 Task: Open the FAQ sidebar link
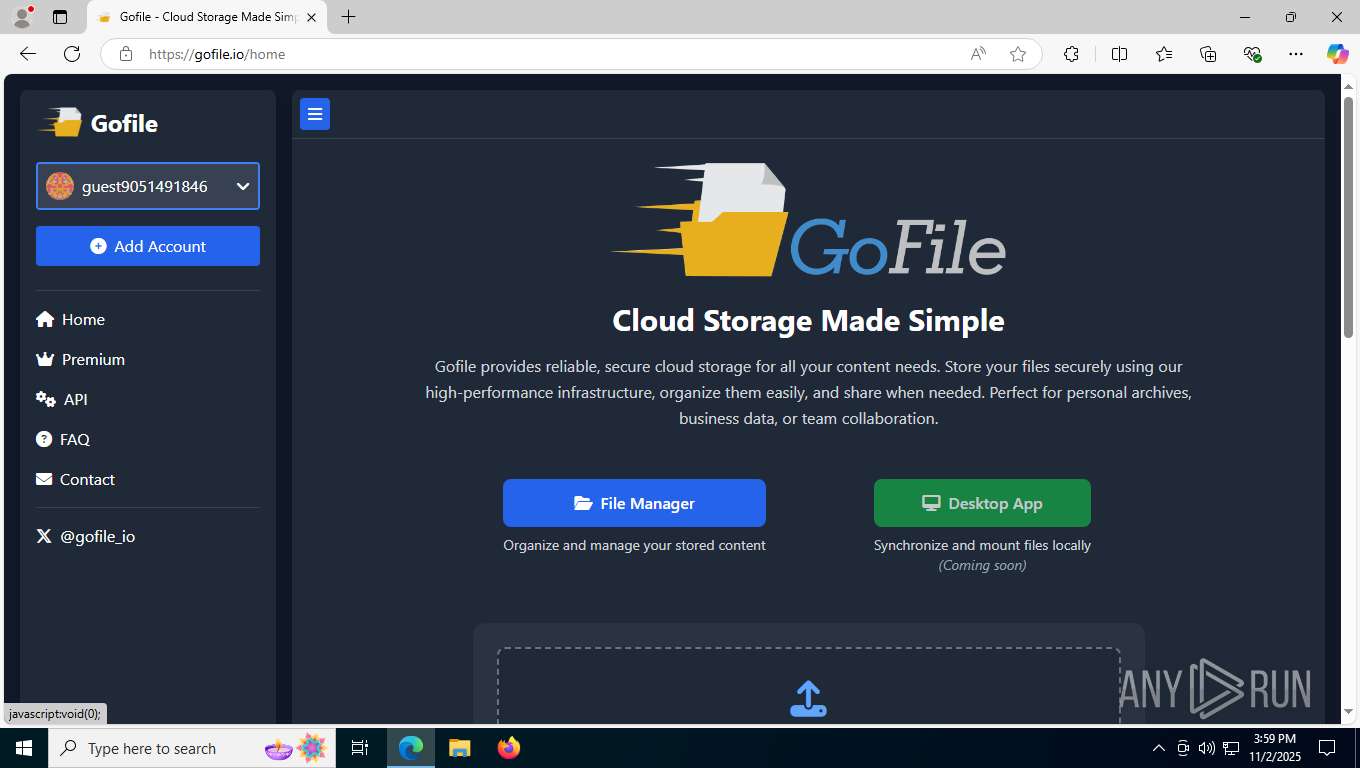pos(63,439)
